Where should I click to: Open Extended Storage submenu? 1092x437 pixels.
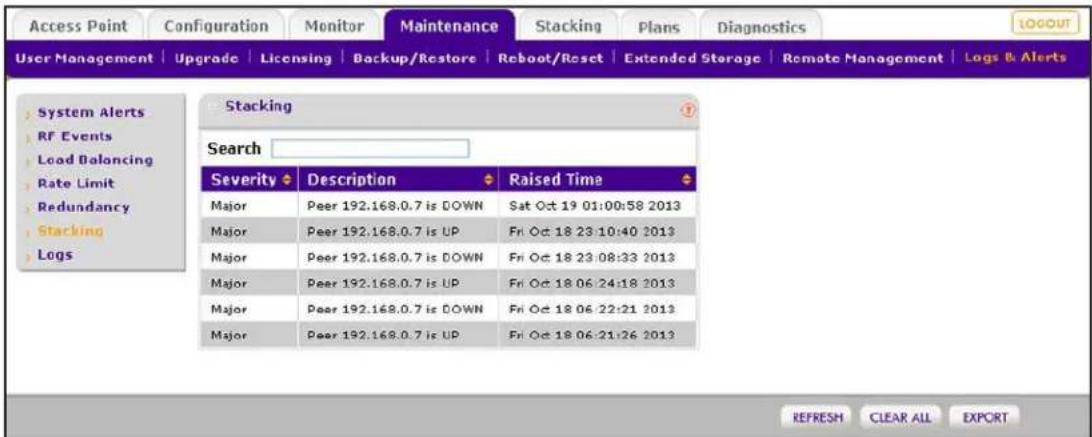pos(693,56)
